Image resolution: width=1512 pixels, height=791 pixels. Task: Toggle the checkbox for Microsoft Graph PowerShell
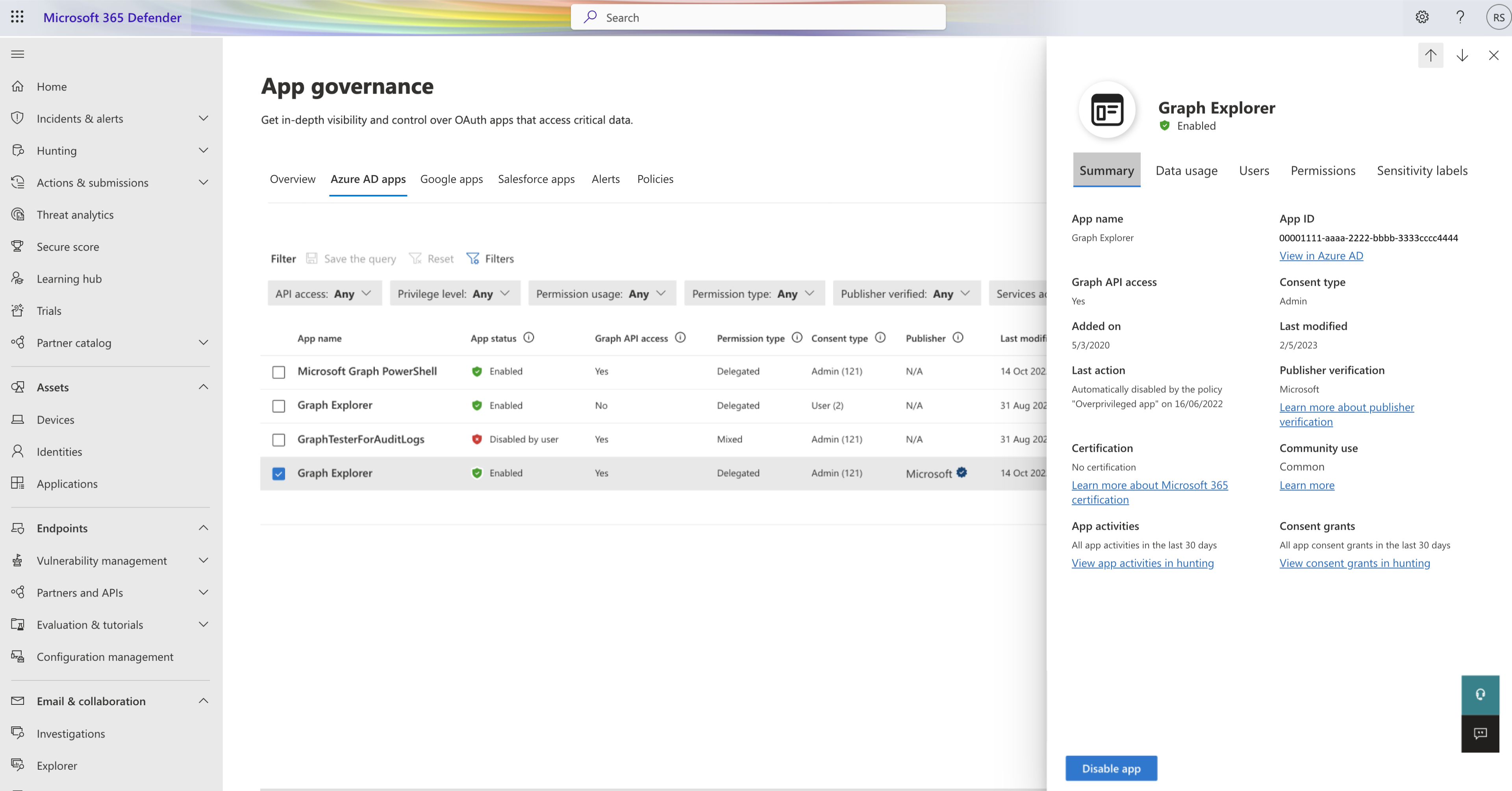click(x=278, y=371)
